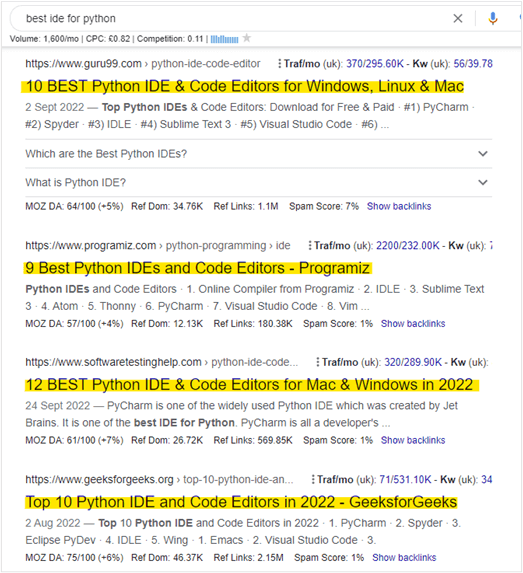Click the GeeksforGeeks traffic value 71/531.10K
Image resolution: width=523 pixels, height=573 pixels.
pyautogui.click(x=405, y=479)
